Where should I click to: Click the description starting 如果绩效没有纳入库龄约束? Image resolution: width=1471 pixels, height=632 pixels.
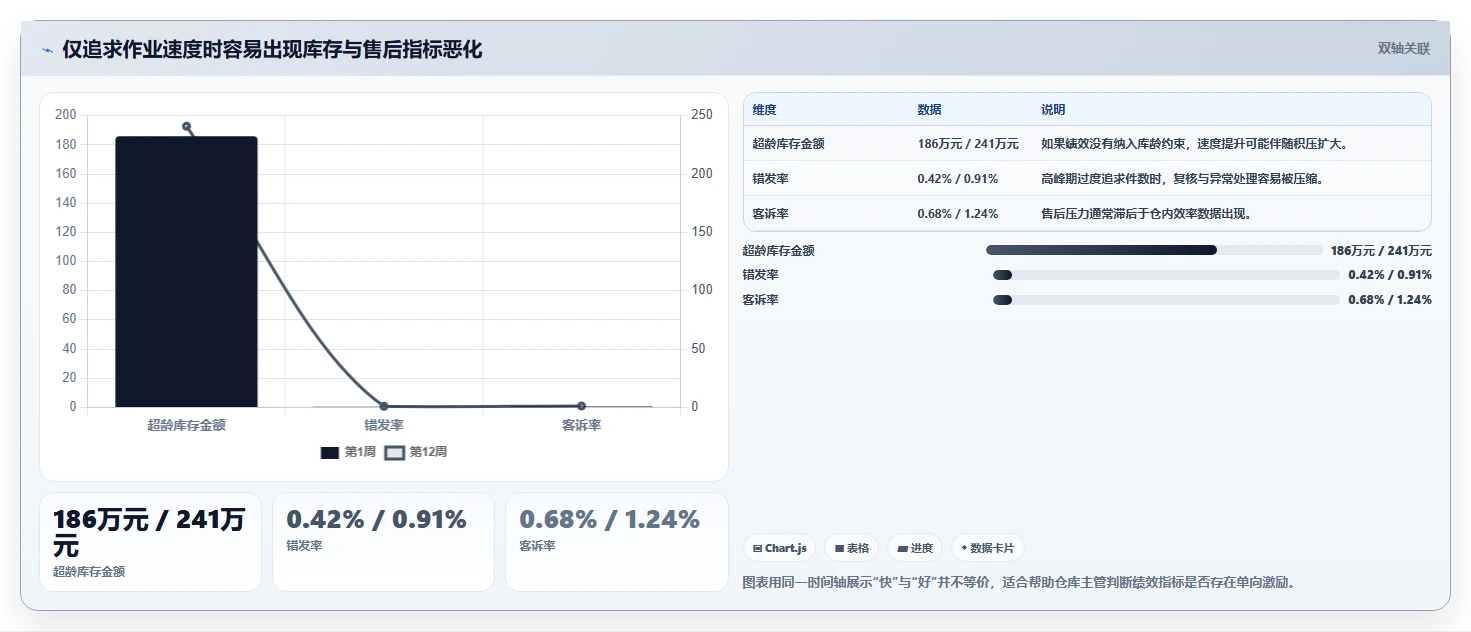coord(1195,144)
